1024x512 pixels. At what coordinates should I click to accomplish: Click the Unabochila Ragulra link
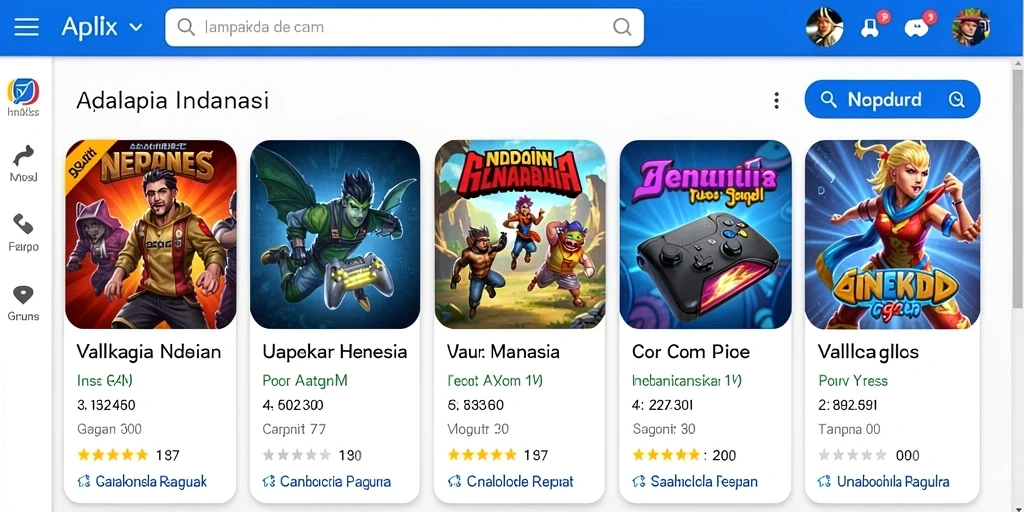pyautogui.click(x=883, y=482)
